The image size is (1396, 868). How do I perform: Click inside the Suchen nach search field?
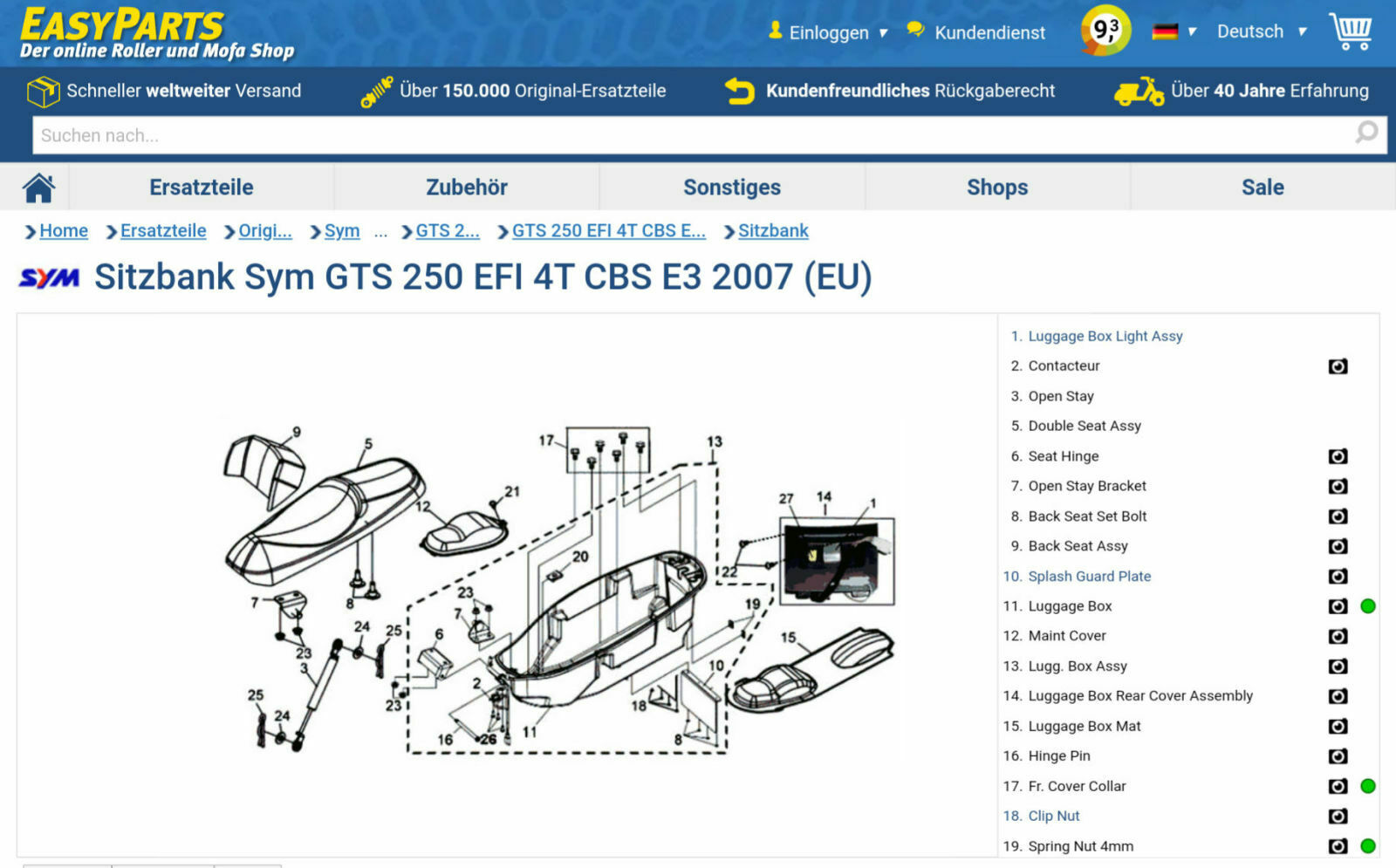click(349, 135)
